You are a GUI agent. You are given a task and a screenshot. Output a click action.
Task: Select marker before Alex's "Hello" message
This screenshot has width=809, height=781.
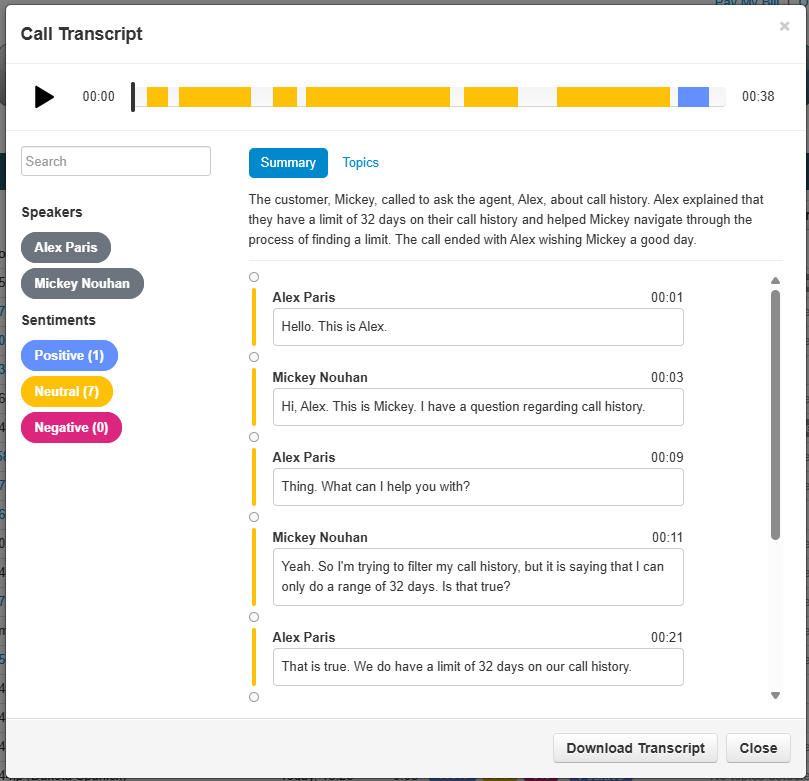tap(254, 277)
